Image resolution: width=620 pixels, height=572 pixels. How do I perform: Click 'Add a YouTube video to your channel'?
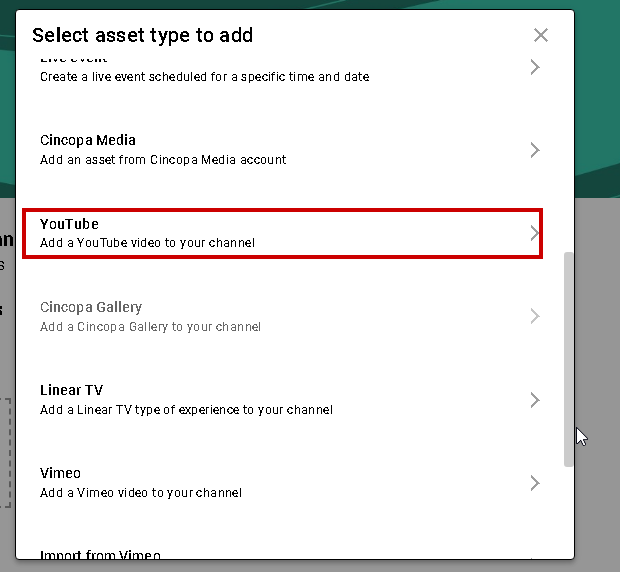pos(147,243)
